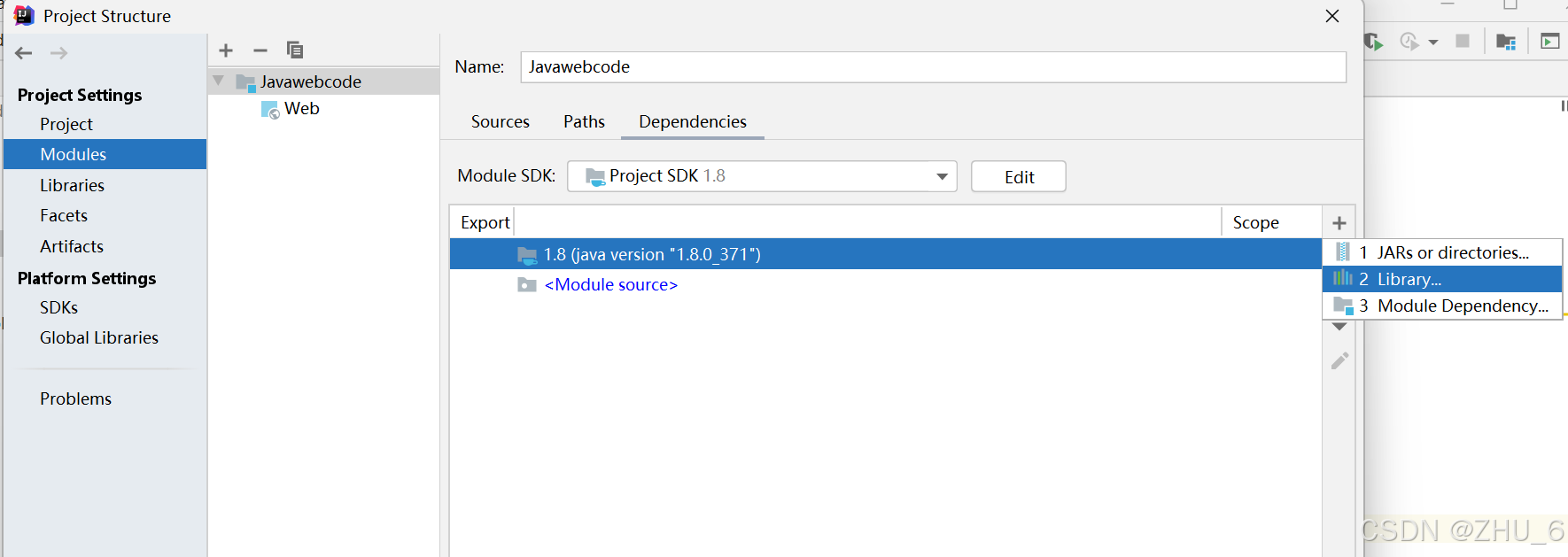Click the forward navigation arrow

tap(58, 53)
